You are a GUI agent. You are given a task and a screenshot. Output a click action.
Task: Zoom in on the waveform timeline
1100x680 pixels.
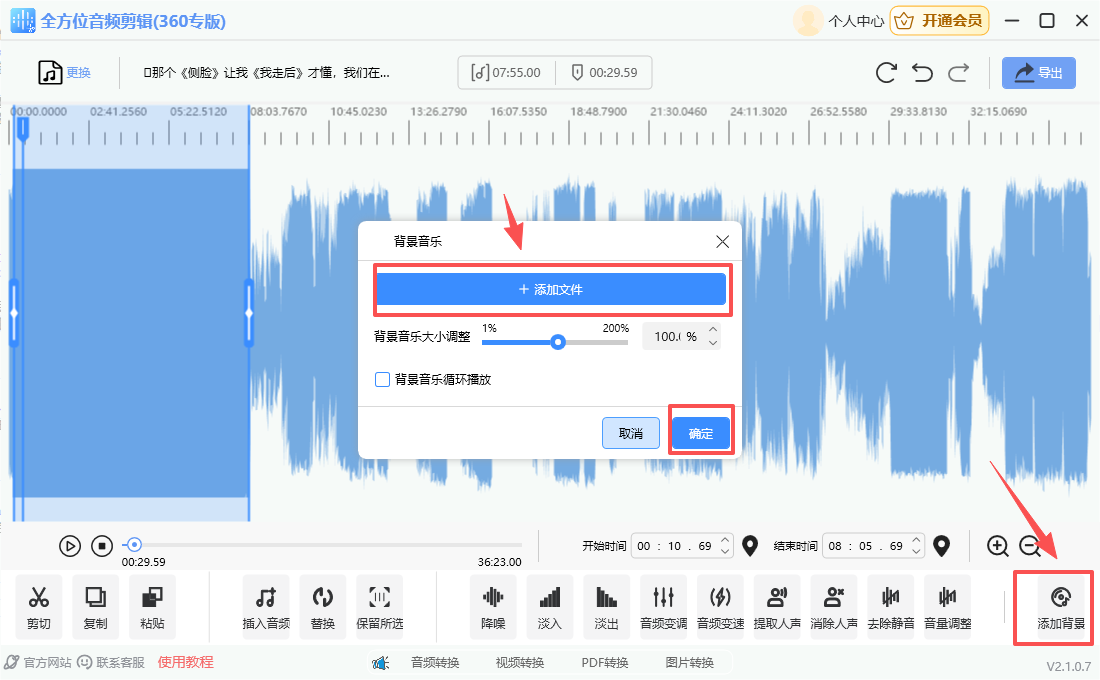coord(997,546)
